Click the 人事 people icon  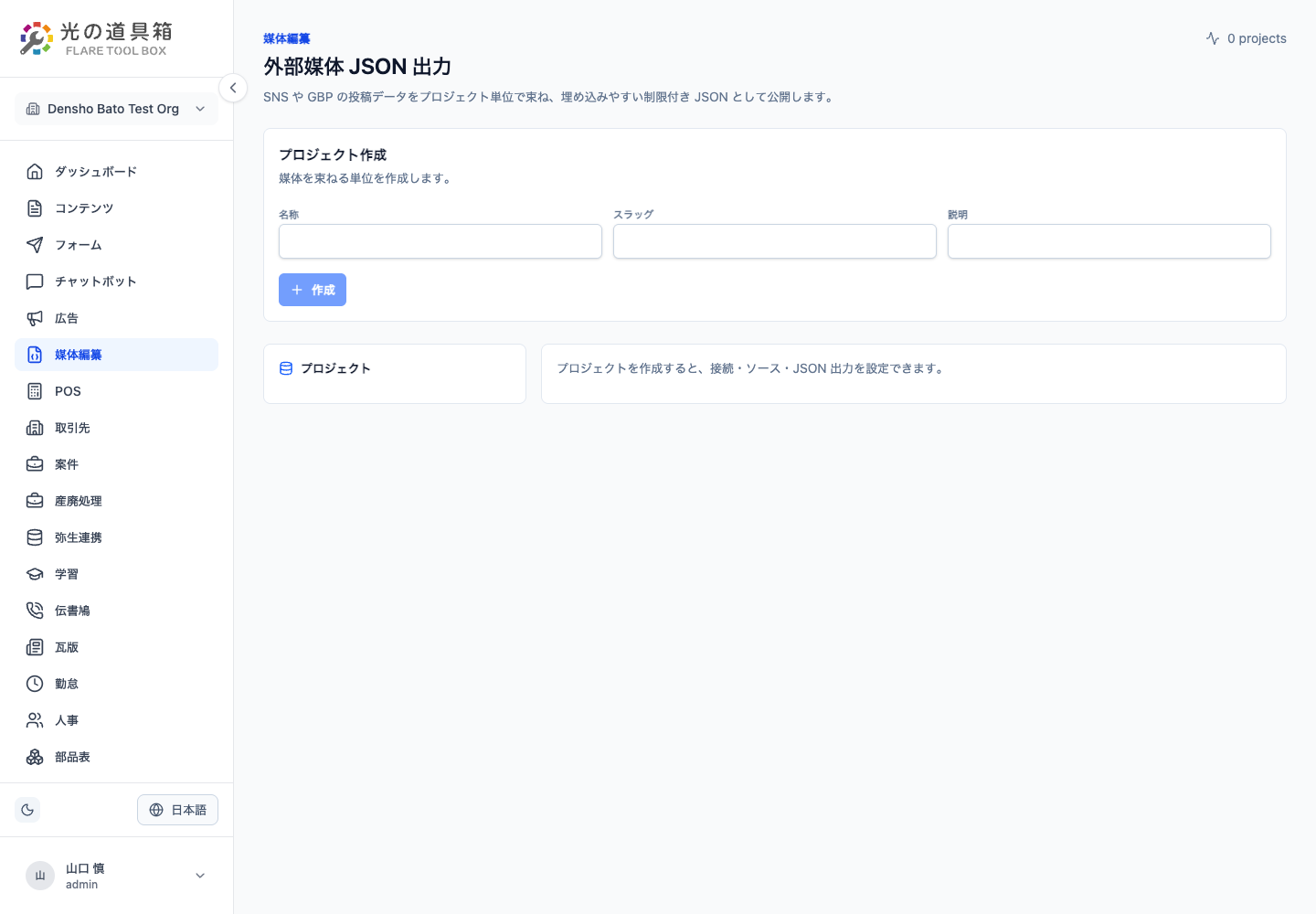tap(35, 720)
